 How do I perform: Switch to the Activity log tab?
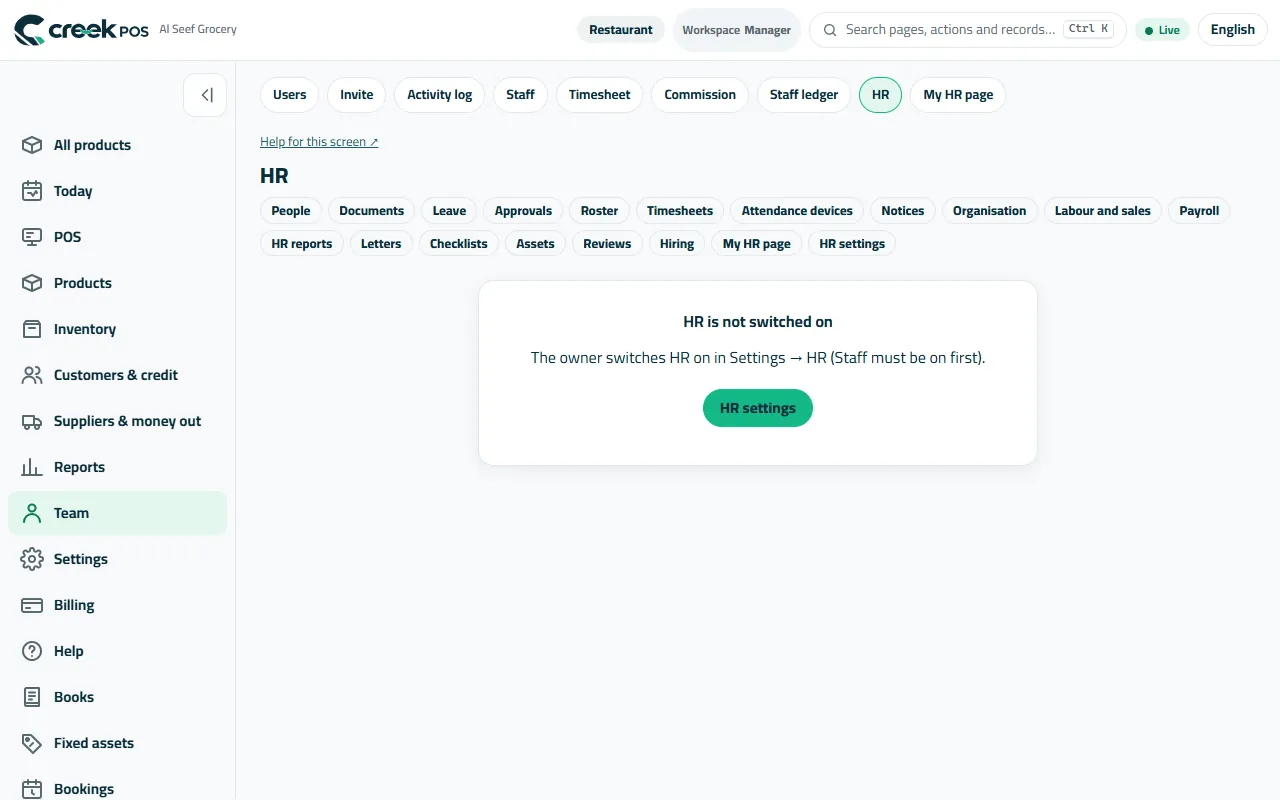[440, 95]
